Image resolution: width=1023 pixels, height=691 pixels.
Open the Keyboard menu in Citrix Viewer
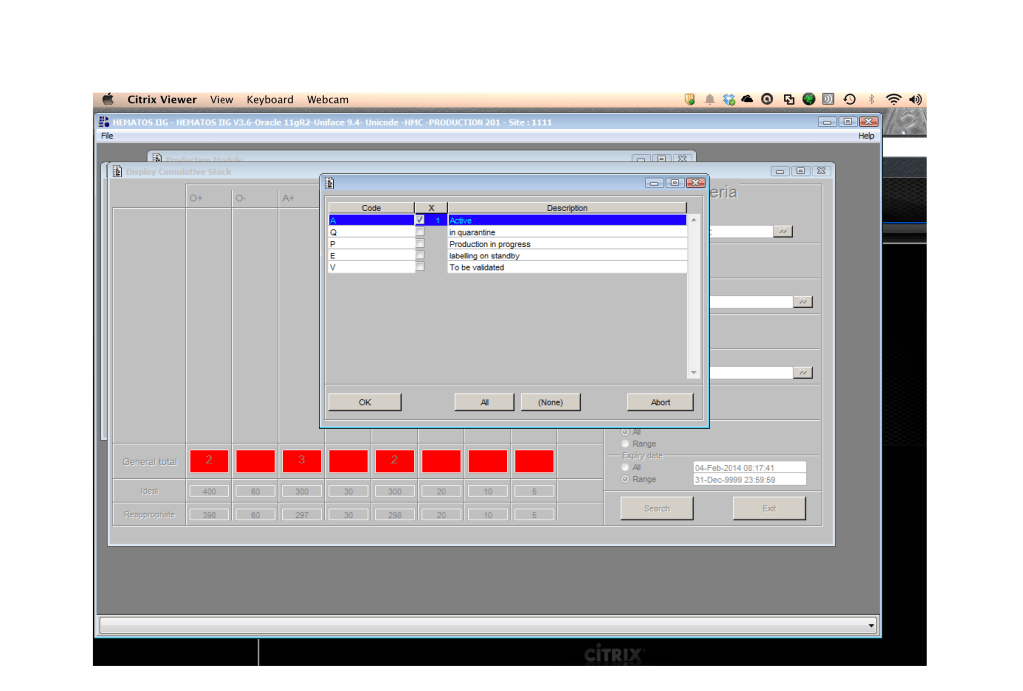pos(270,99)
